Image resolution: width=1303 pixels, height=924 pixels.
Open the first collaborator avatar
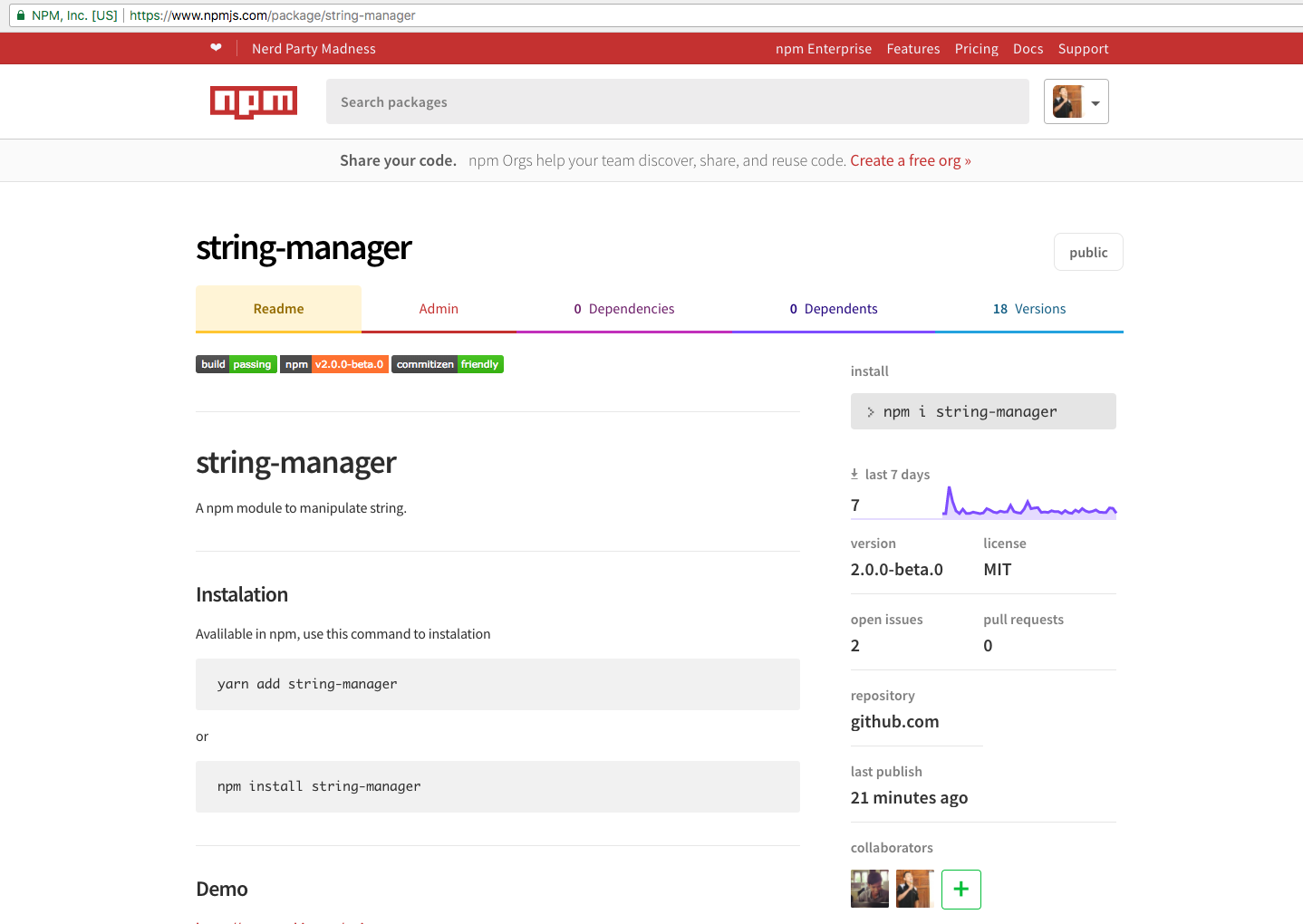[870, 890]
